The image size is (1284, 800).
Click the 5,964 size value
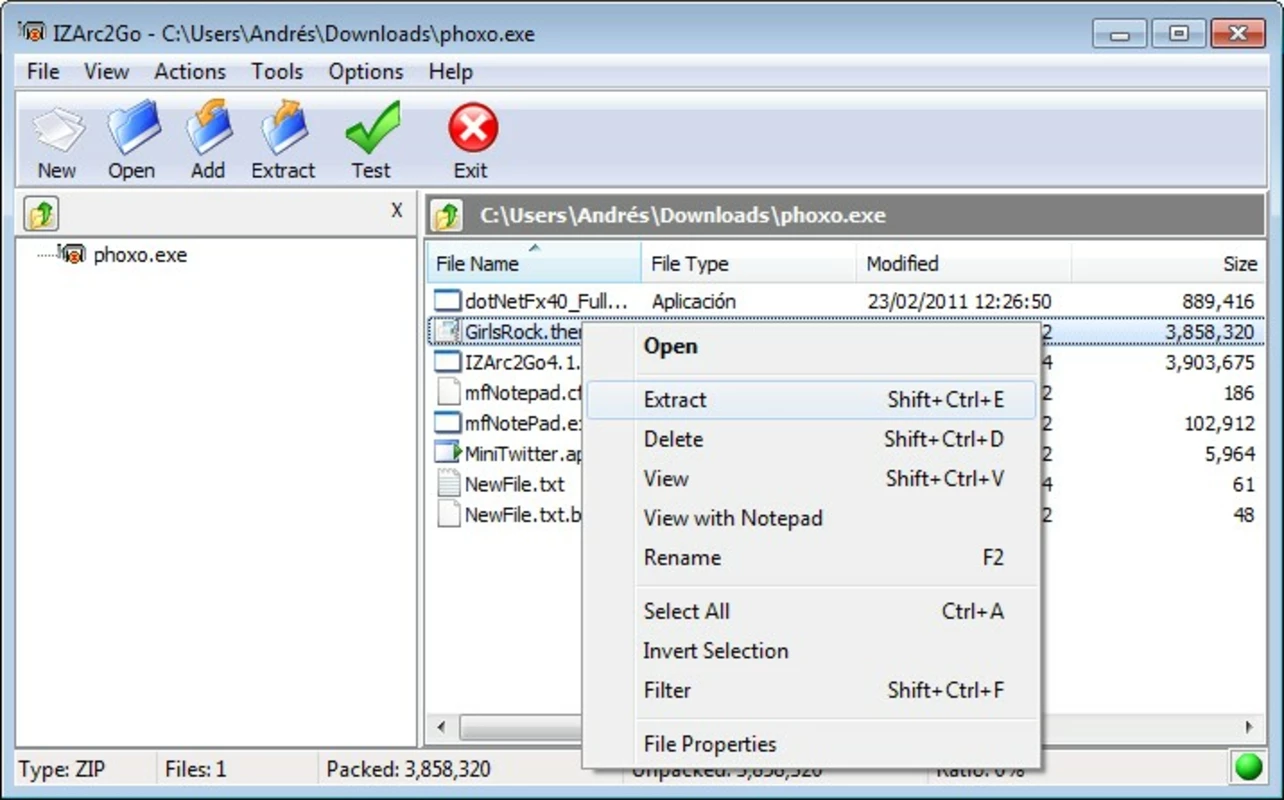click(1230, 454)
